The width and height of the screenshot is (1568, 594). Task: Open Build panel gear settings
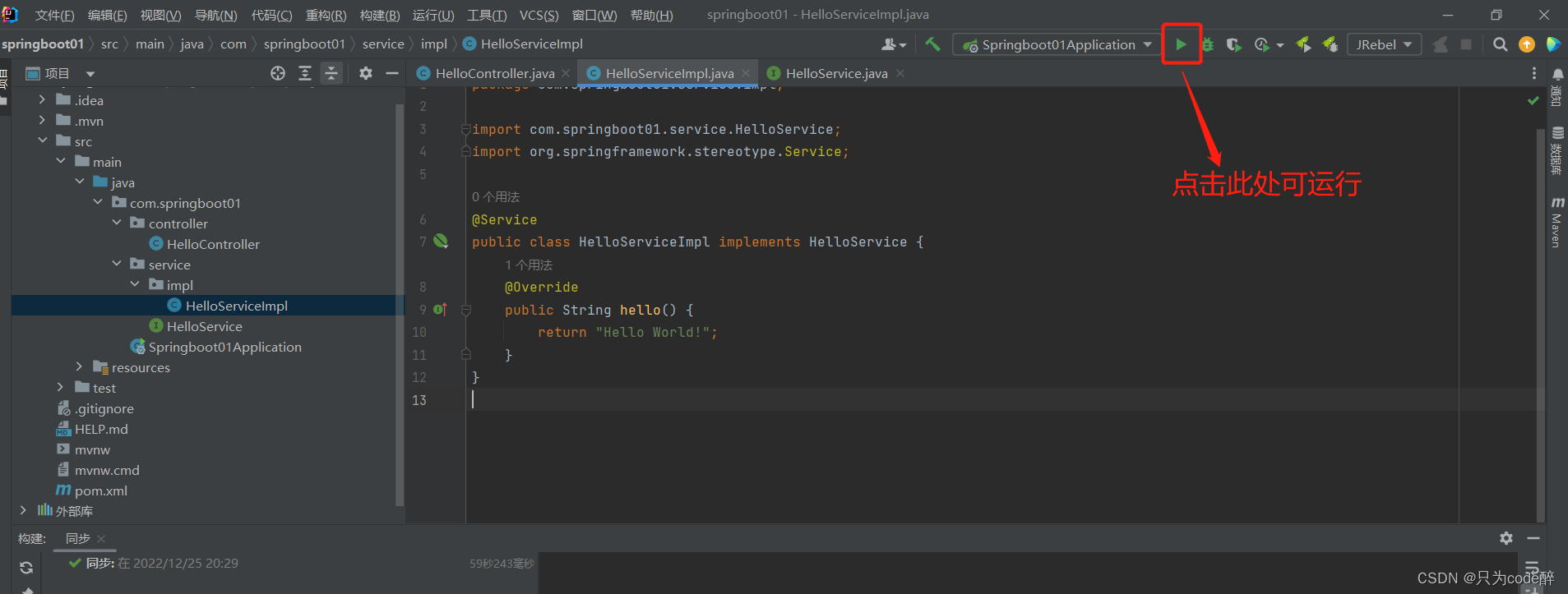coord(1506,538)
